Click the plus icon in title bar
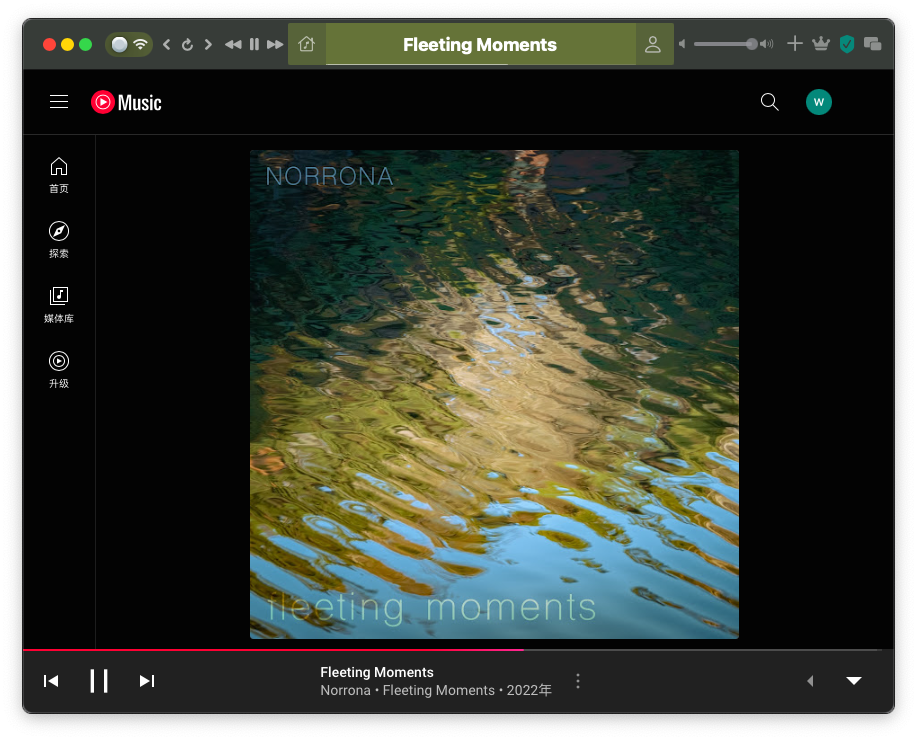Image resolution: width=917 pixels, height=740 pixels. click(x=794, y=43)
